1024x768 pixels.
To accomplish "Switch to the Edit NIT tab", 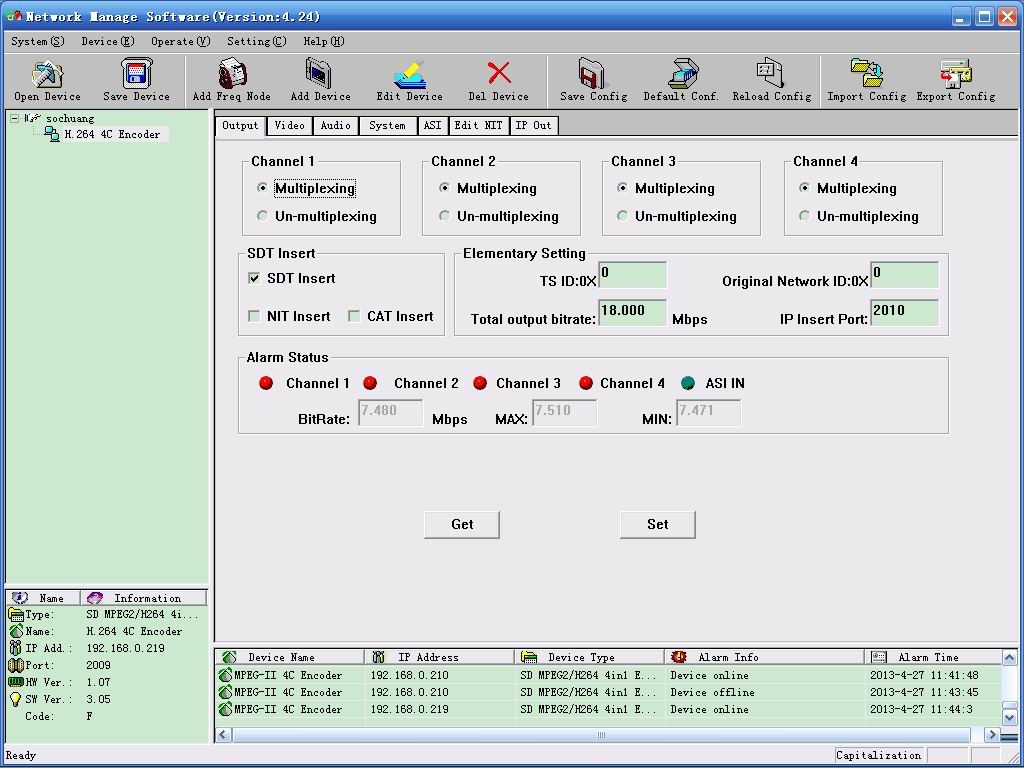I will pos(479,125).
